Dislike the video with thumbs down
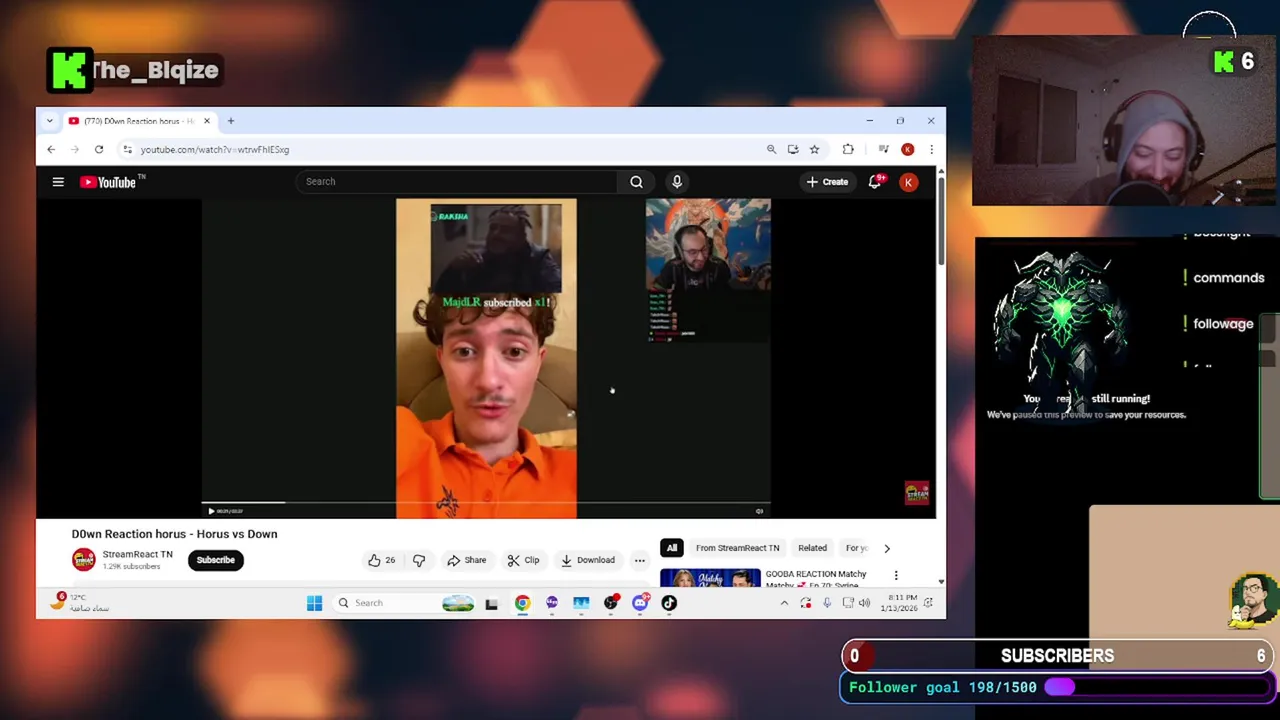 point(419,560)
